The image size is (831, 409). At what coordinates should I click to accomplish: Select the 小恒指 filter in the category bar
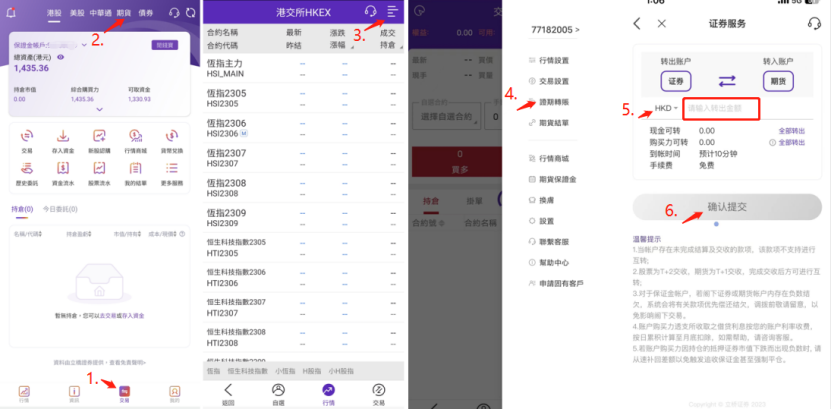pos(285,371)
